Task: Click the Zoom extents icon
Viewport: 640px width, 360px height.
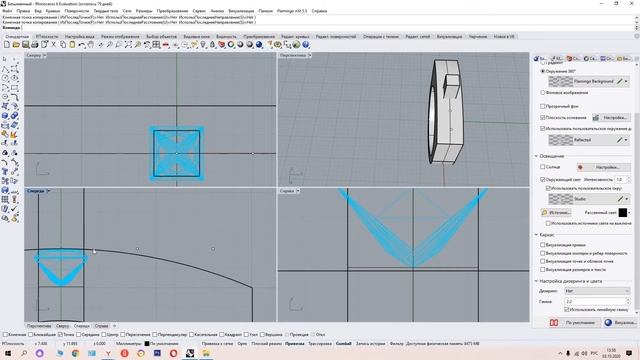Action: [128, 45]
